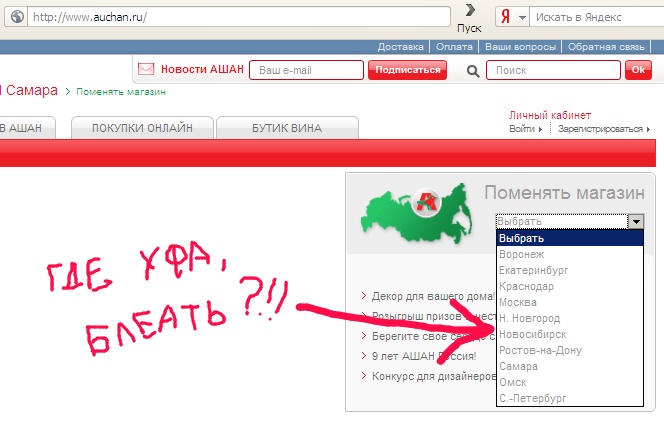
Task: Focus the Искать в Яндекс search box
Action: click(596, 17)
